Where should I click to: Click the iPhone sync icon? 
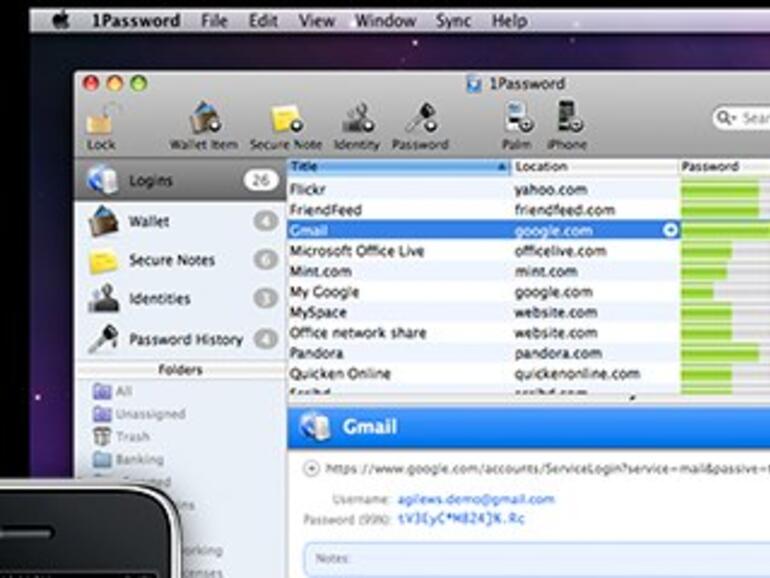click(567, 125)
